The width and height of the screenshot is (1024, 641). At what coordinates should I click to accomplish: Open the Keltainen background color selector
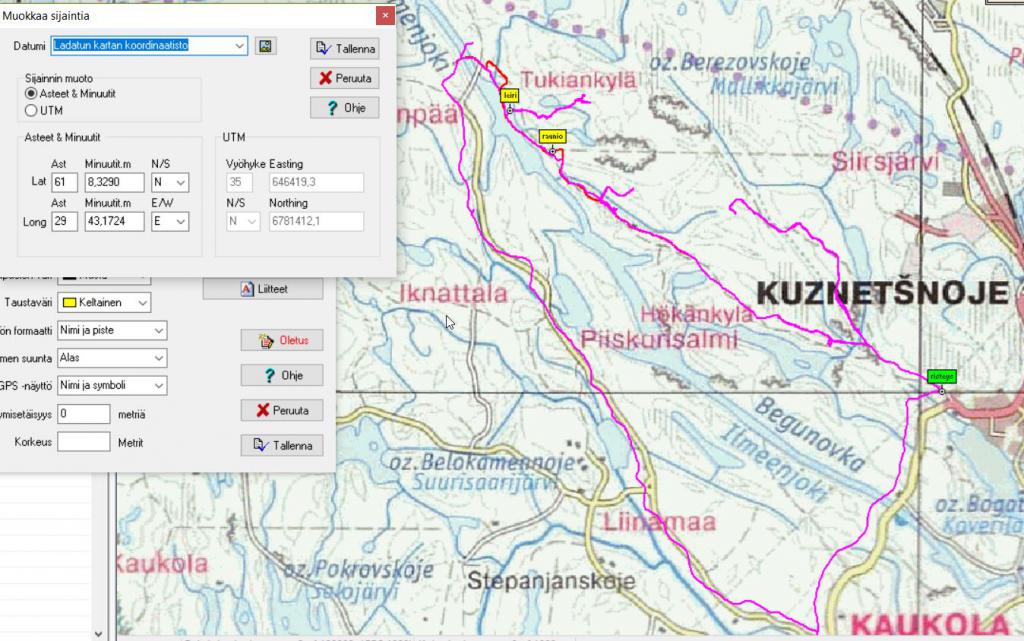(x=105, y=302)
